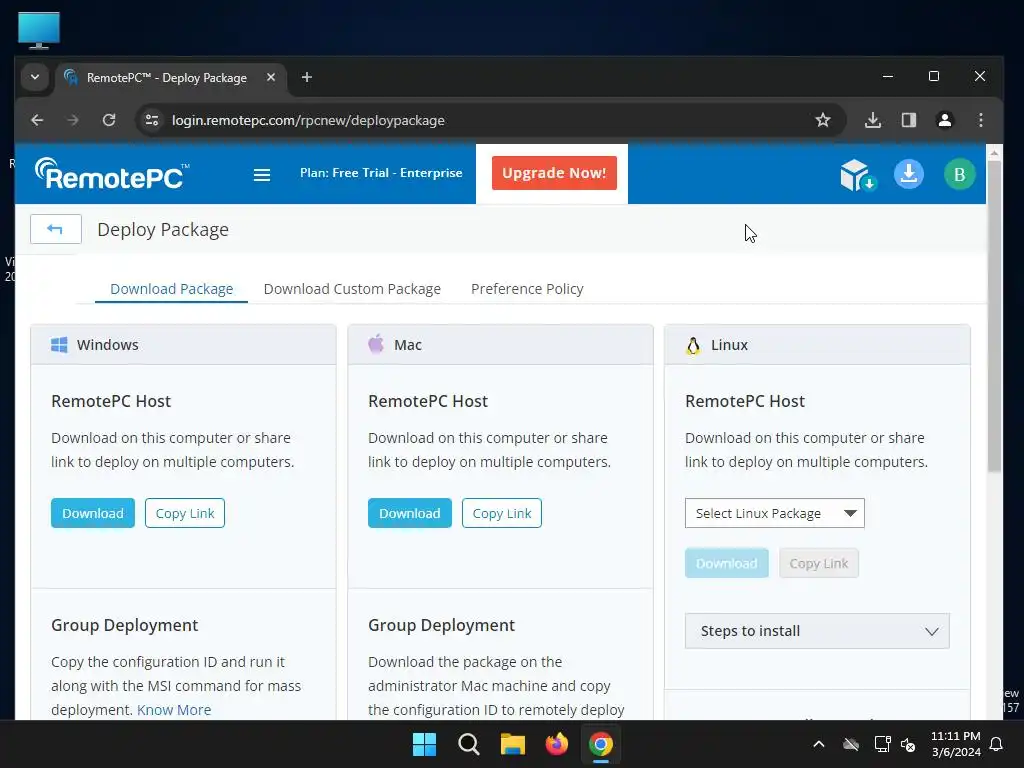Go back using the Deploy Package back arrow
Viewport: 1024px width, 768px height.
(56, 229)
